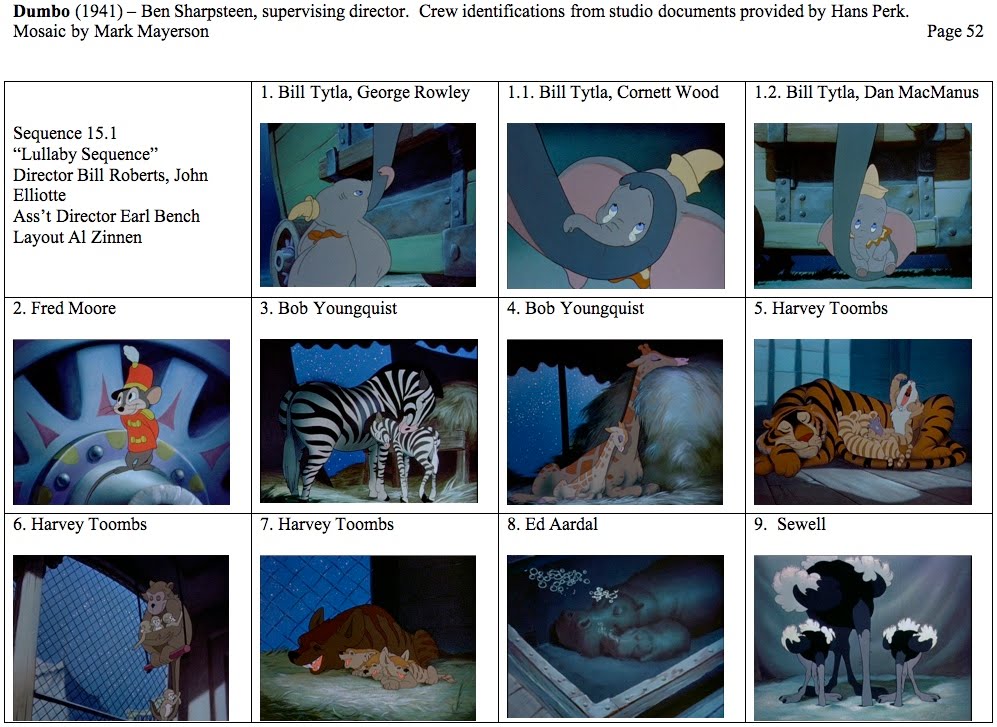
Task: Select the Dumbo cradled close-up frame
Action: pos(615,205)
